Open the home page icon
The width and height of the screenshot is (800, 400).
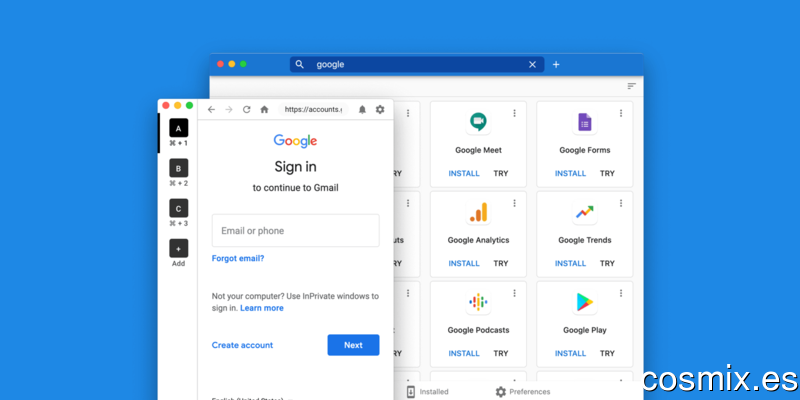(264, 110)
